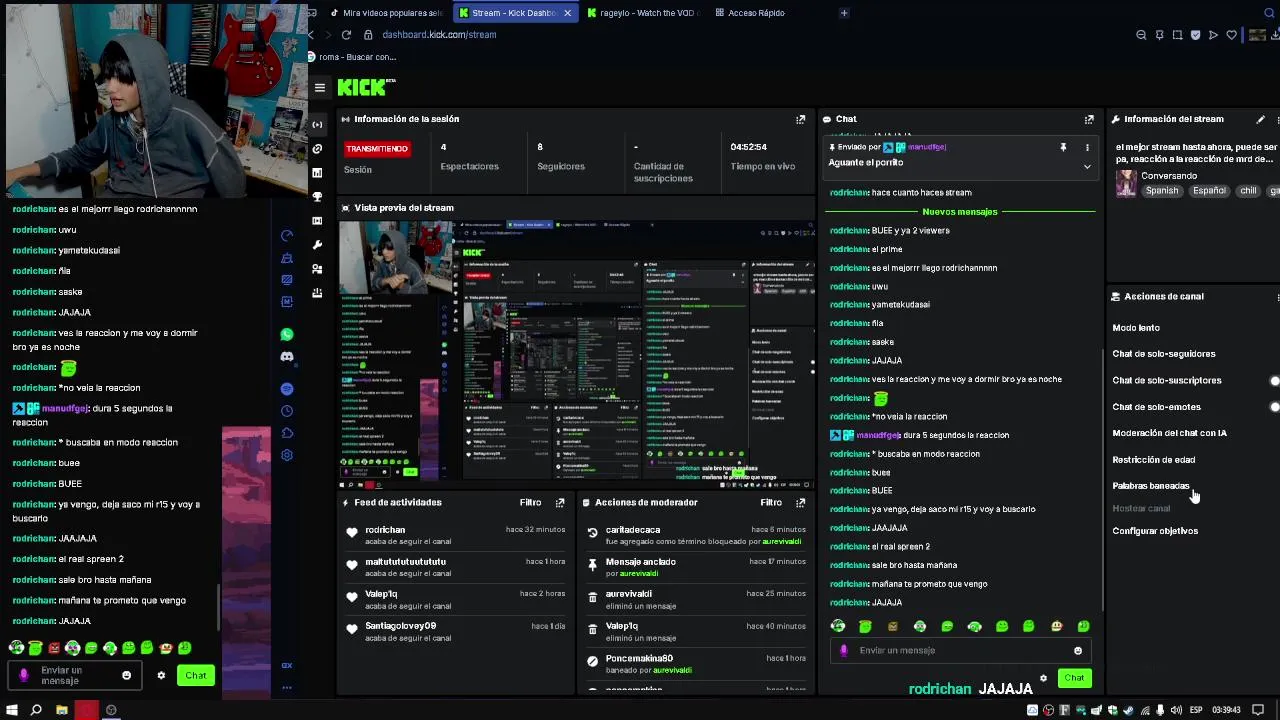The width and height of the screenshot is (1280, 720).
Task: Open the hamburger menu beside the Kick logo
Action: click(320, 88)
